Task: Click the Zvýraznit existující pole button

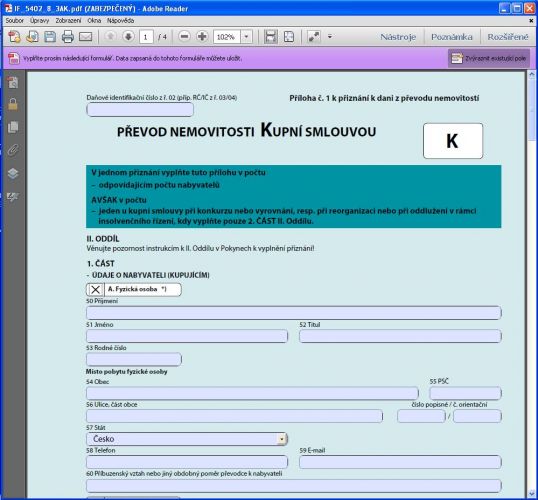Action: tap(489, 58)
